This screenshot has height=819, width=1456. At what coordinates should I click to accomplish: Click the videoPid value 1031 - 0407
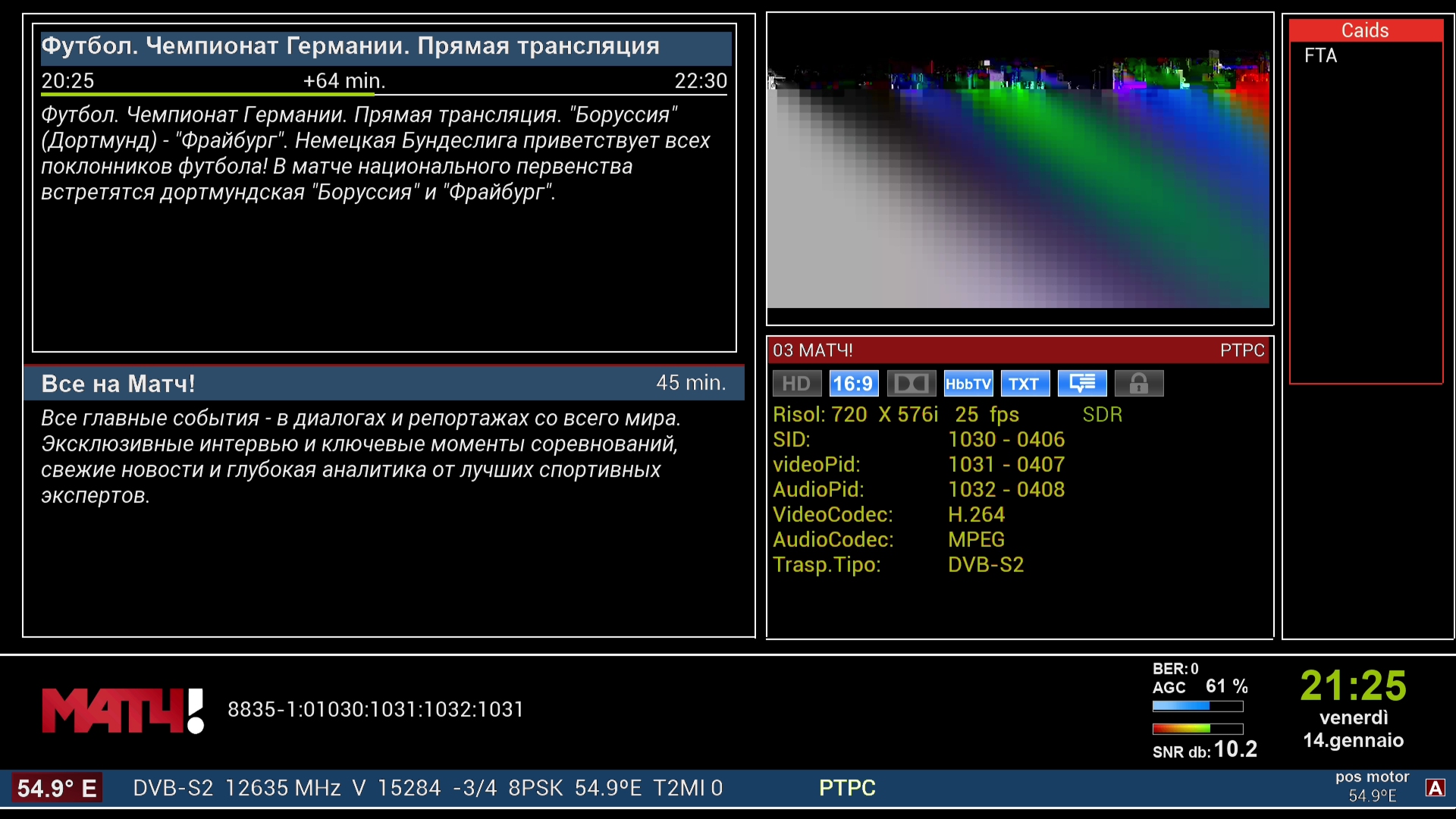(1006, 465)
